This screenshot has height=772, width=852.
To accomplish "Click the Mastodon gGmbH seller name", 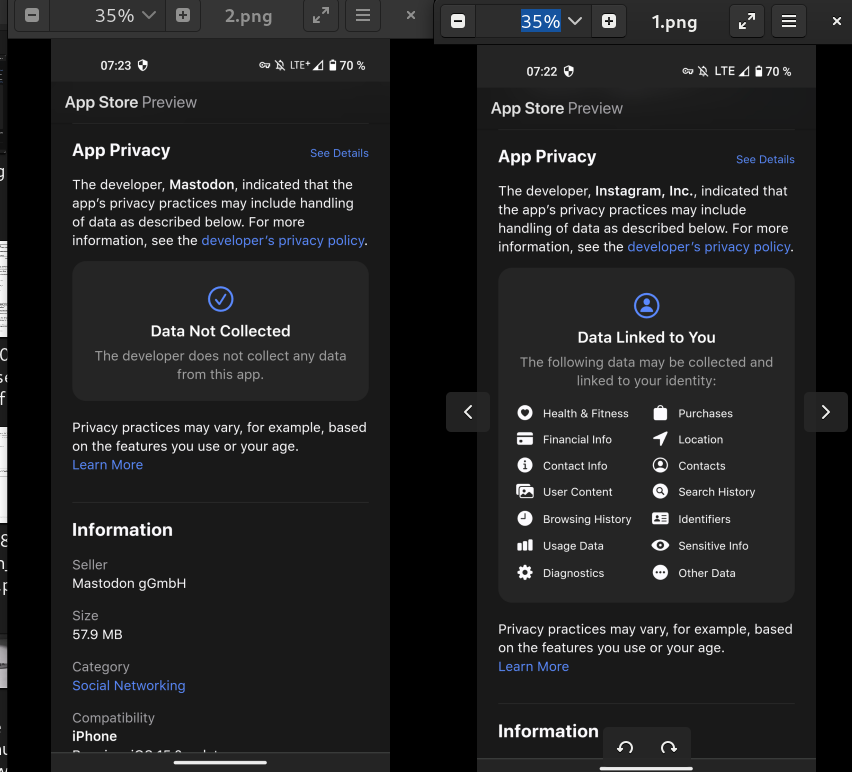I will click(129, 583).
